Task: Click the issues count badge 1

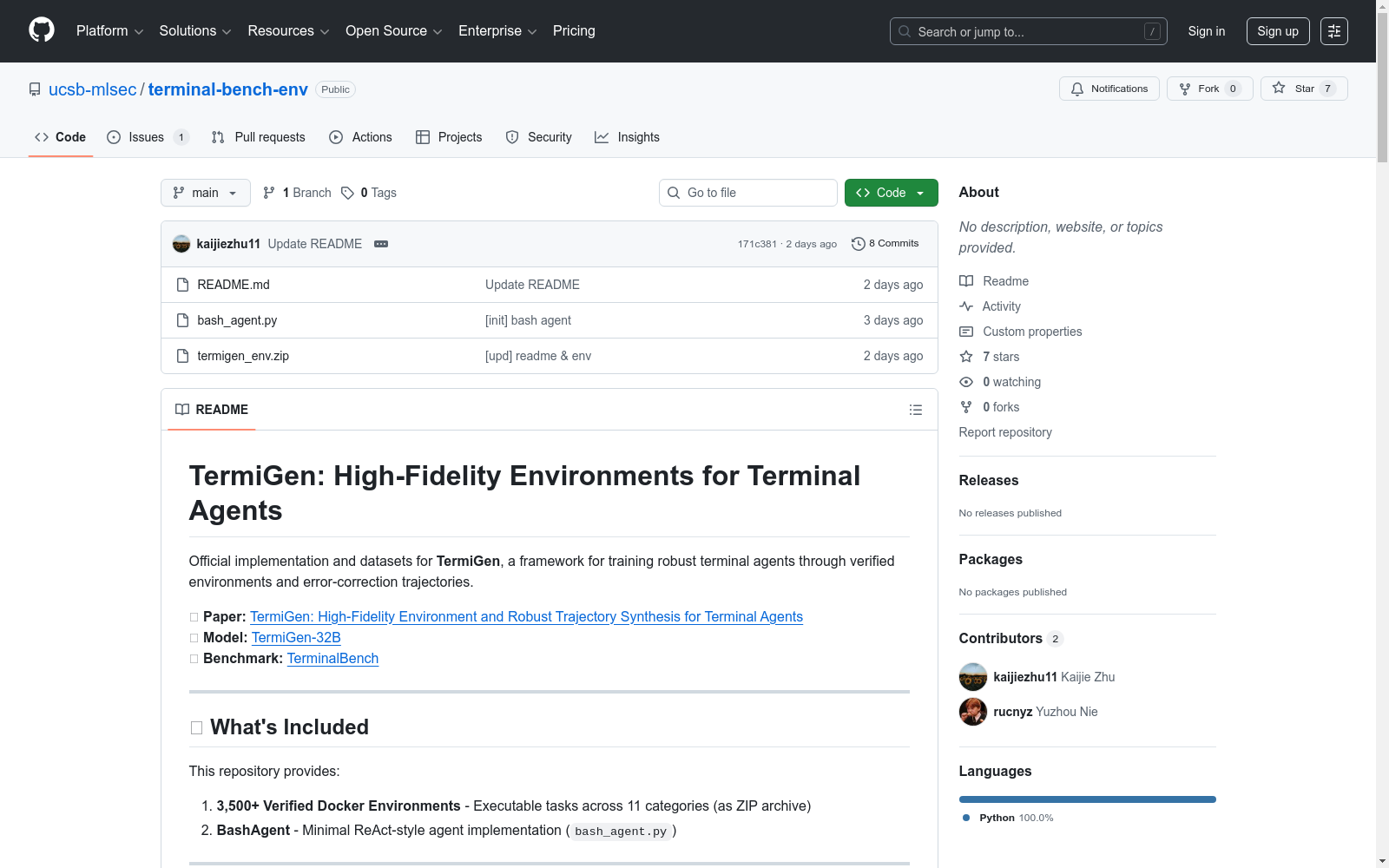Action: point(181,137)
